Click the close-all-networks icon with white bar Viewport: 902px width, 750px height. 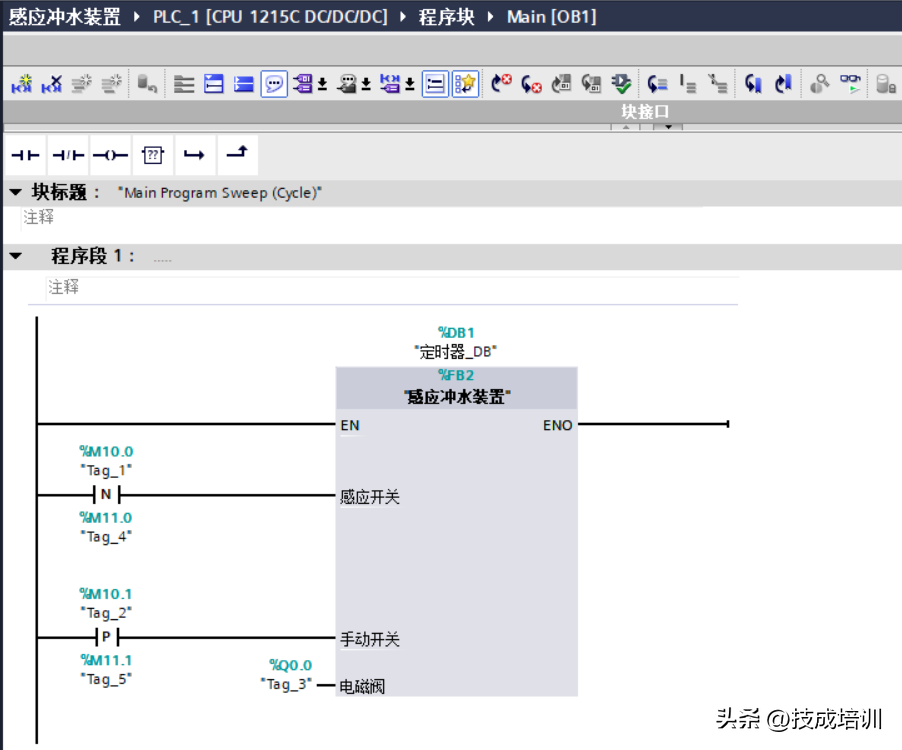[x=214, y=84]
